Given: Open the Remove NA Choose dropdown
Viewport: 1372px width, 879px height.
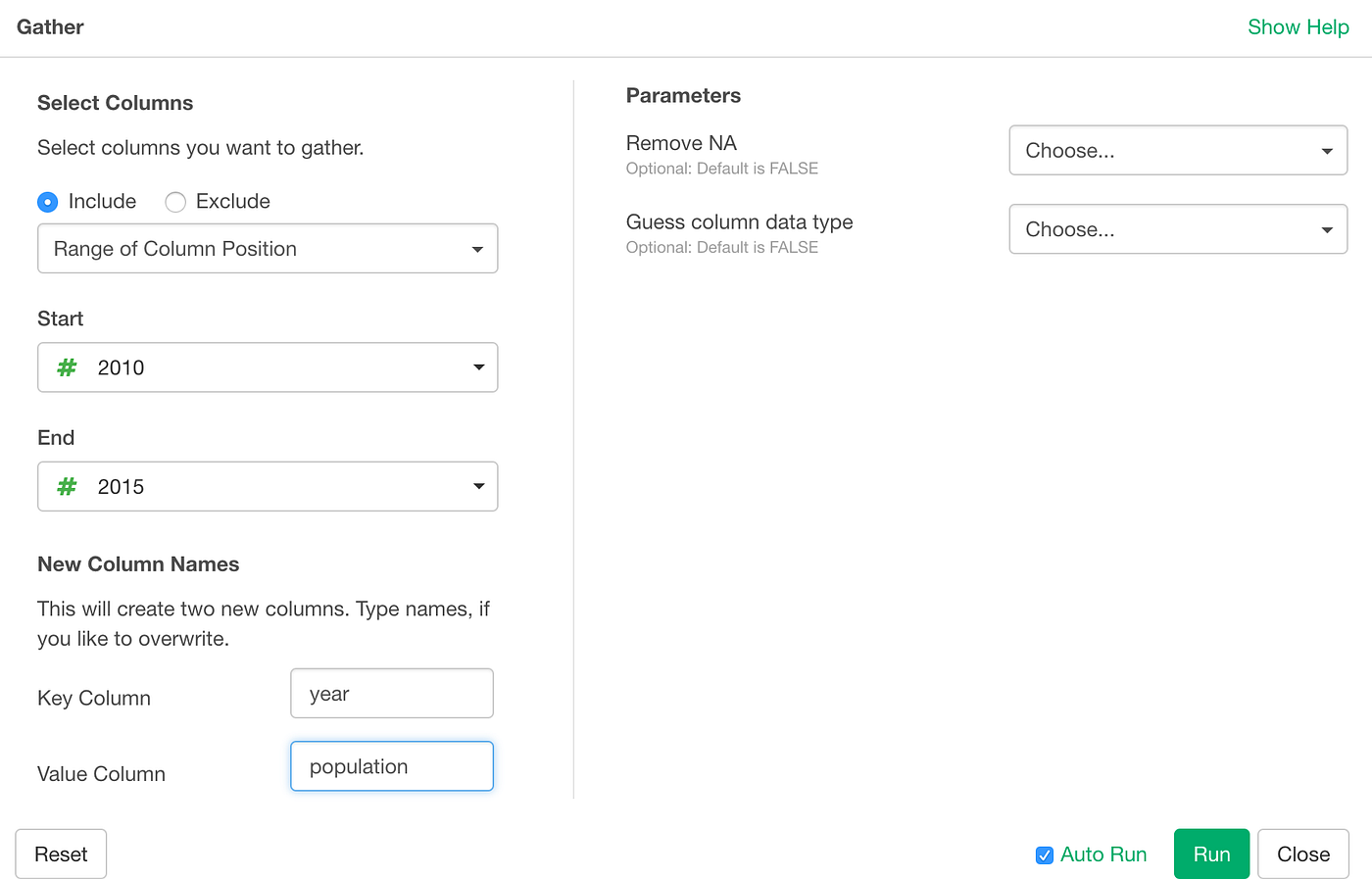Looking at the screenshot, I should tap(1178, 150).
